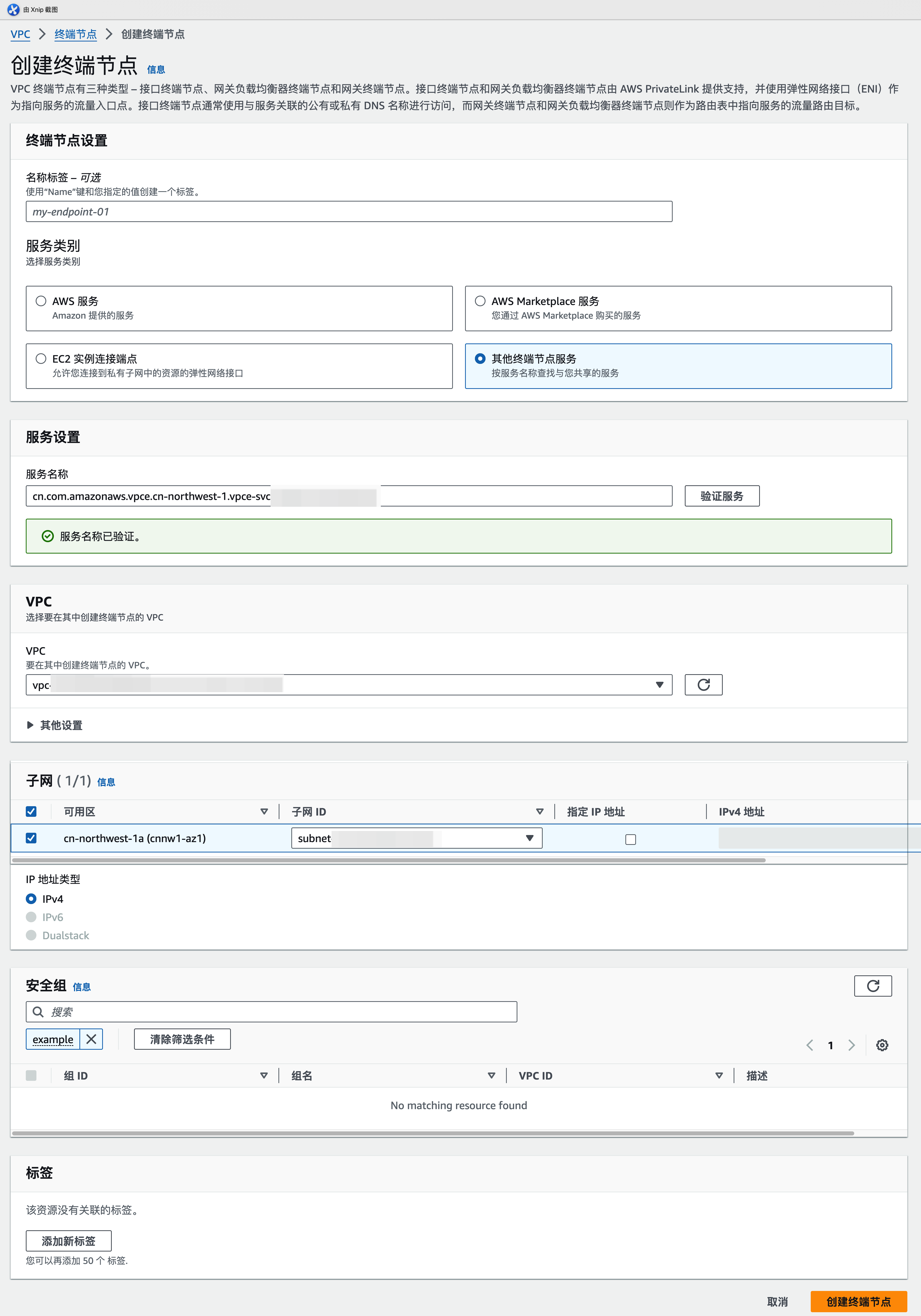Click IPv4 地址 column header
The width and height of the screenshot is (921, 1316).
[x=742, y=811]
